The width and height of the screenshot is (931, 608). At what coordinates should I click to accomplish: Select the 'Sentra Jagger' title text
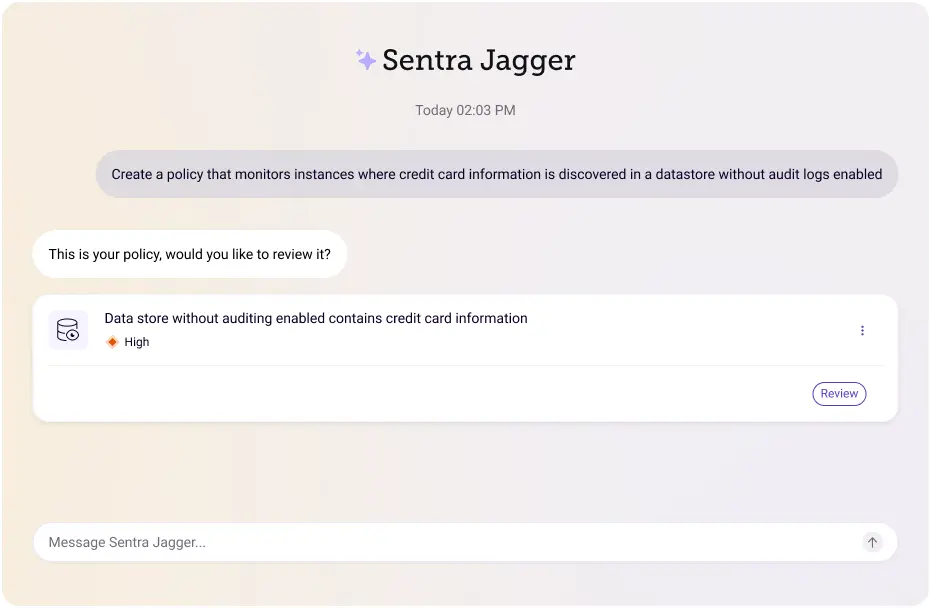(x=479, y=60)
